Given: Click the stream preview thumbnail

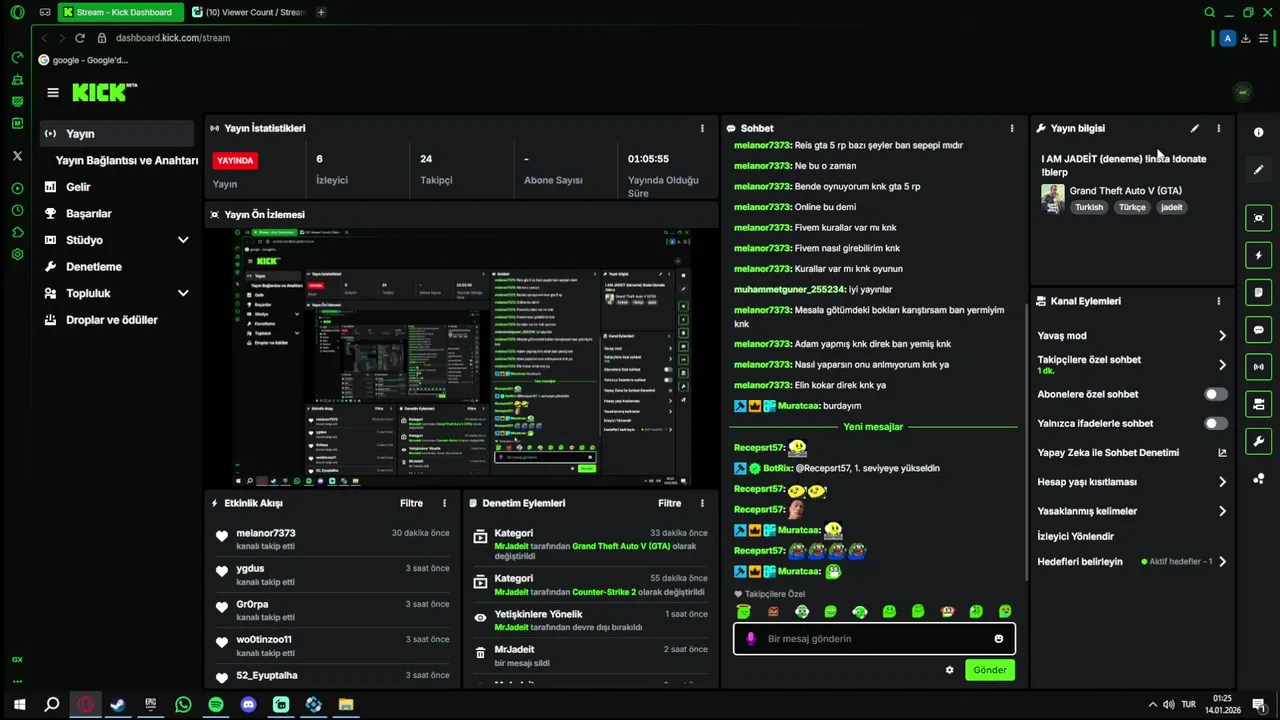Looking at the screenshot, I should pyautogui.click(x=461, y=357).
